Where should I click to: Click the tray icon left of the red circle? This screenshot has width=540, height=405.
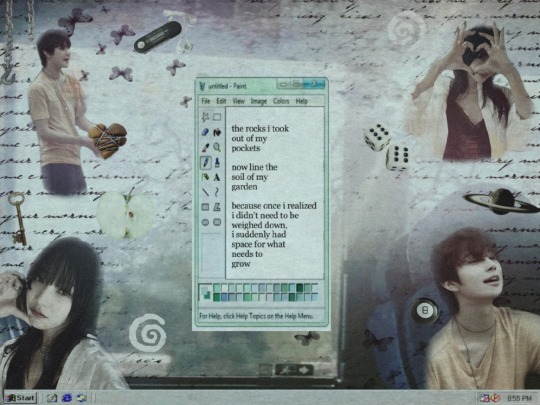pos(485,398)
